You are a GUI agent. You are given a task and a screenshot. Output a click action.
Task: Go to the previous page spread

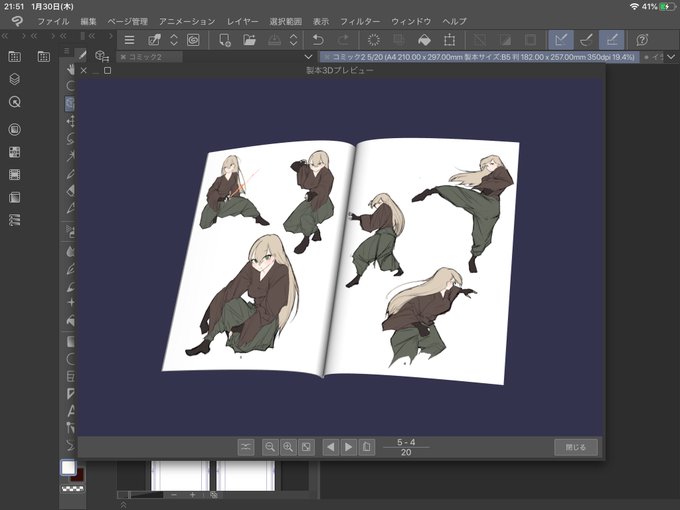pyautogui.click(x=330, y=447)
